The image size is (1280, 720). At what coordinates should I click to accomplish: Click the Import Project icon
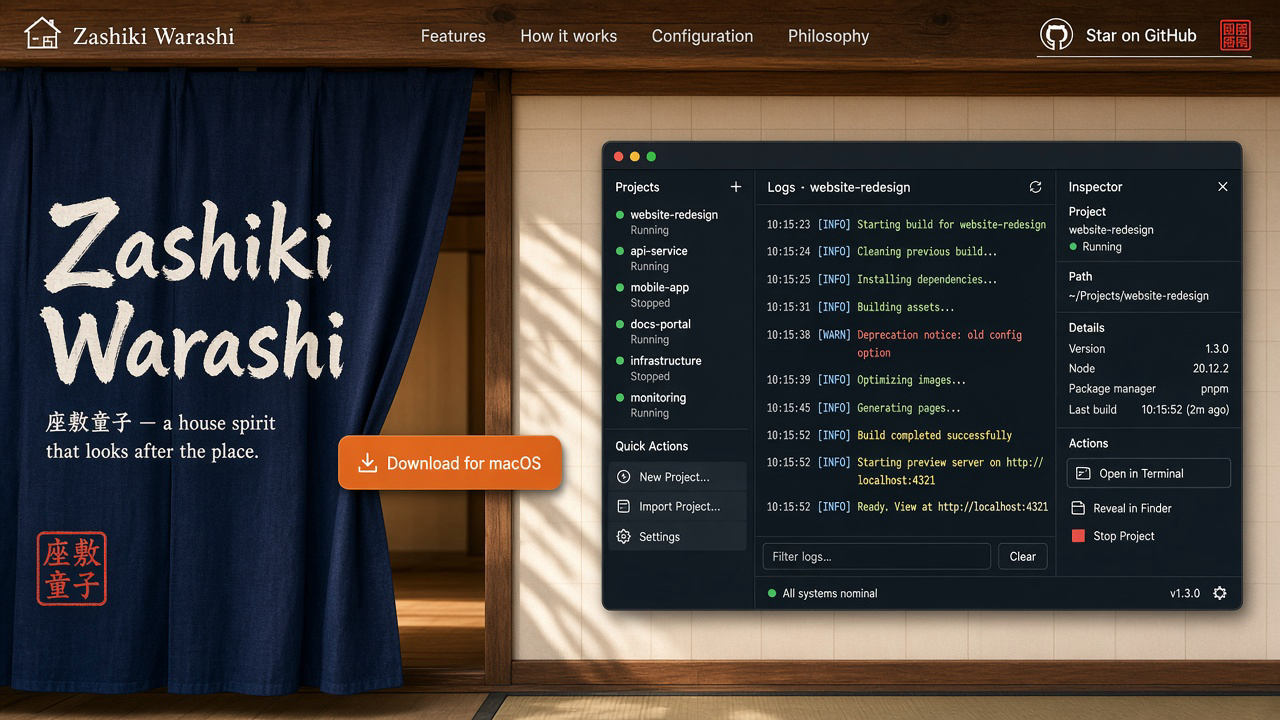pos(624,507)
